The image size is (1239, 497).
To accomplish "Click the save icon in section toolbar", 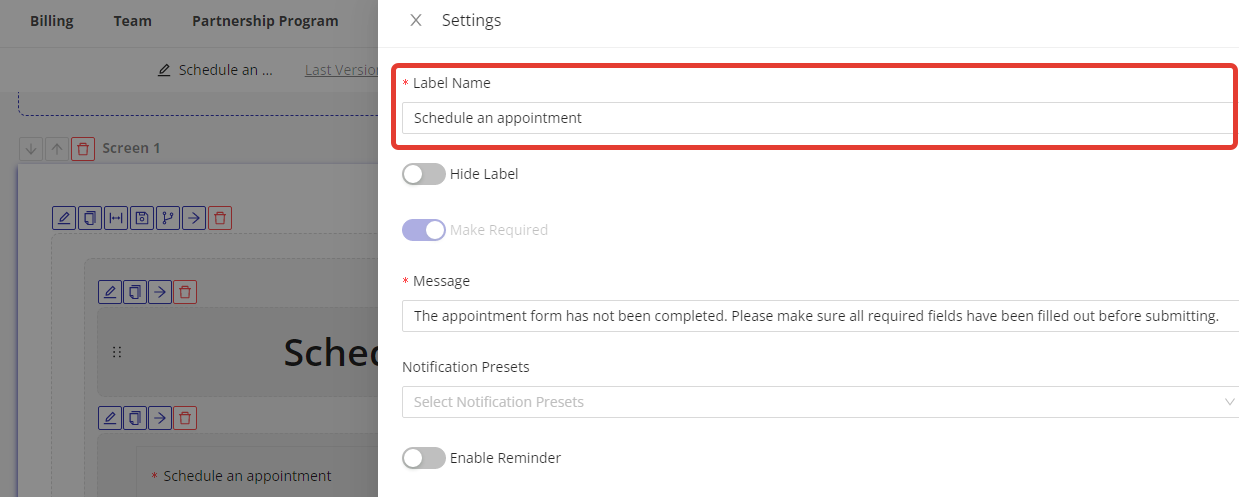I will pos(143,218).
